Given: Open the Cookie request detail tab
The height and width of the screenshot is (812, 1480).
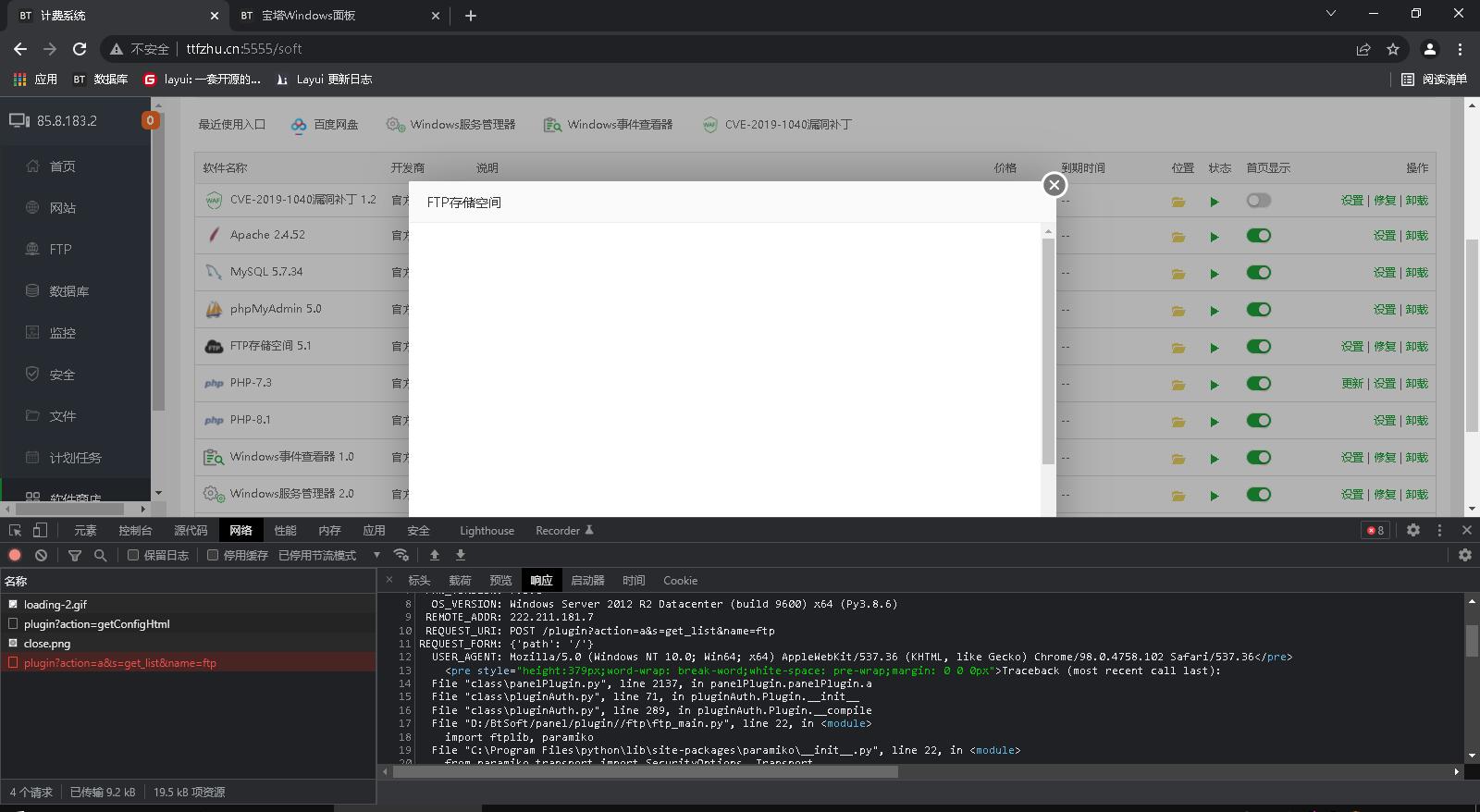Looking at the screenshot, I should click(x=680, y=581).
